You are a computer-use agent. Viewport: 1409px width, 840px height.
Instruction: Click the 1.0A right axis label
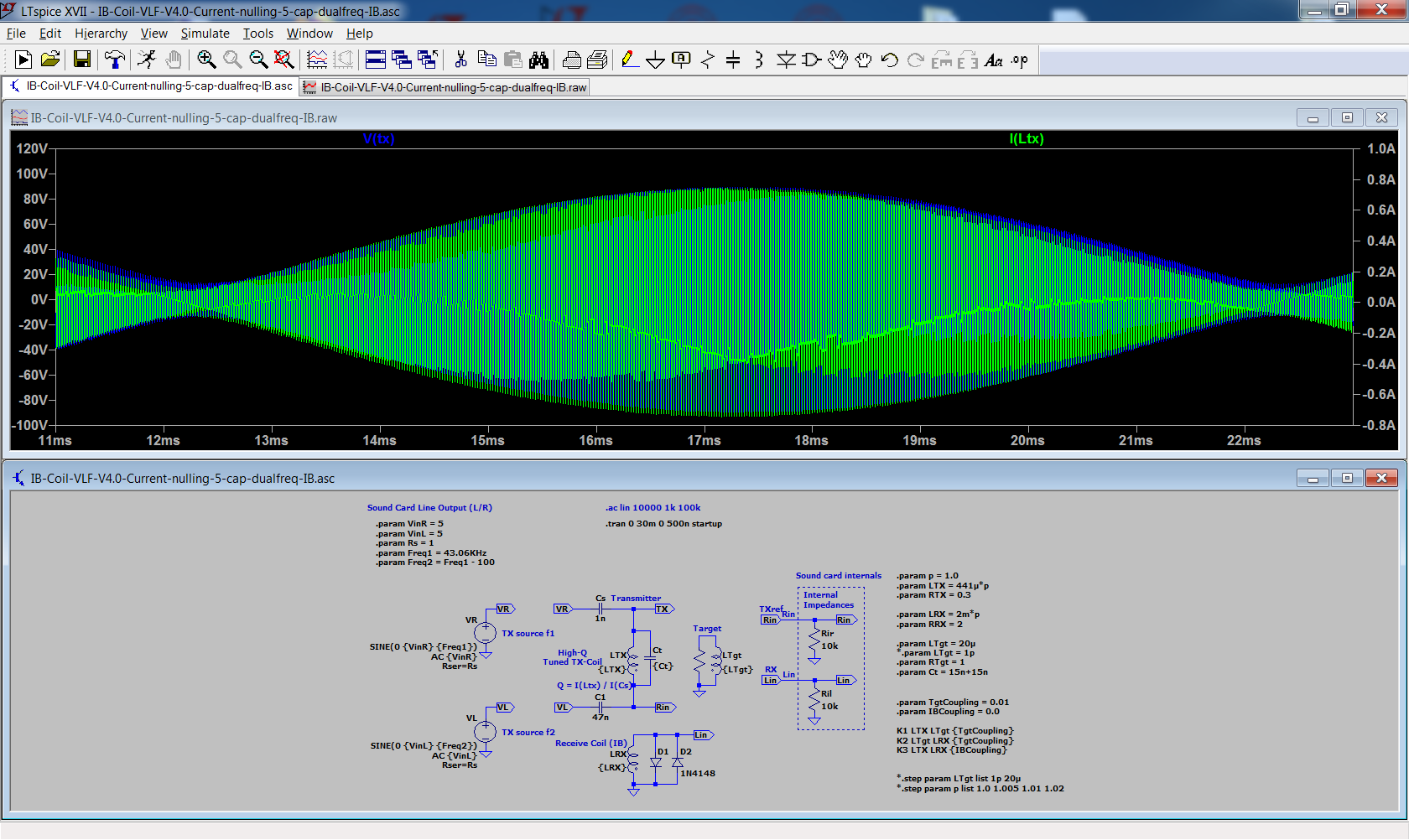(x=1381, y=148)
